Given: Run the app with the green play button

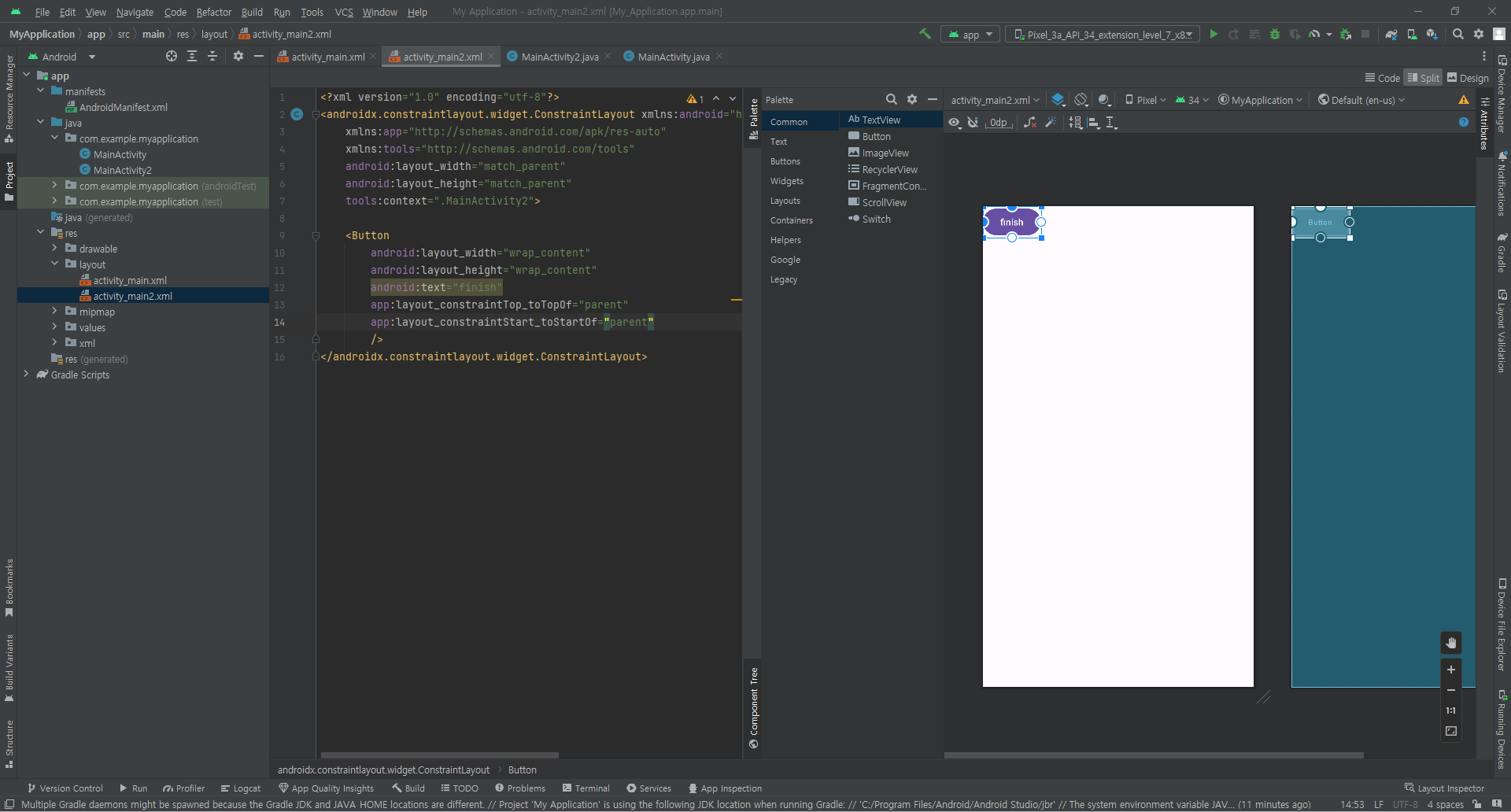Looking at the screenshot, I should (x=1214, y=35).
